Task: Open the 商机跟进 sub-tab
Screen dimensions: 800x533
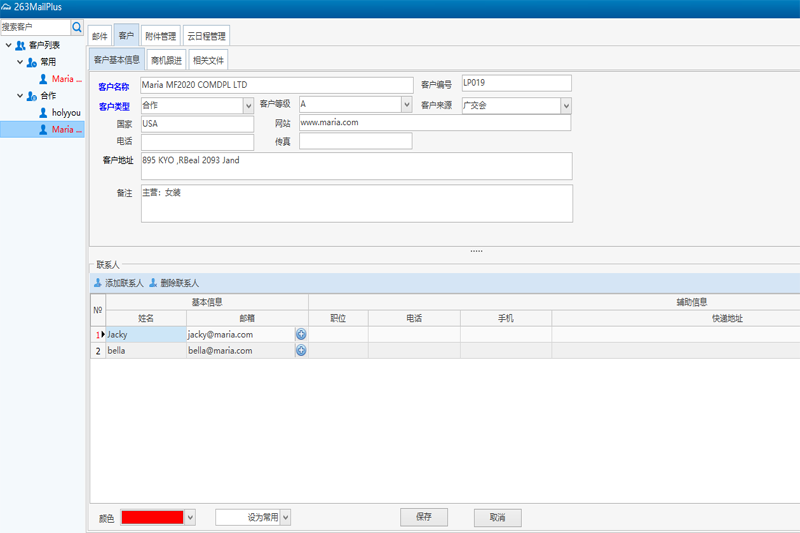Action: (x=166, y=61)
